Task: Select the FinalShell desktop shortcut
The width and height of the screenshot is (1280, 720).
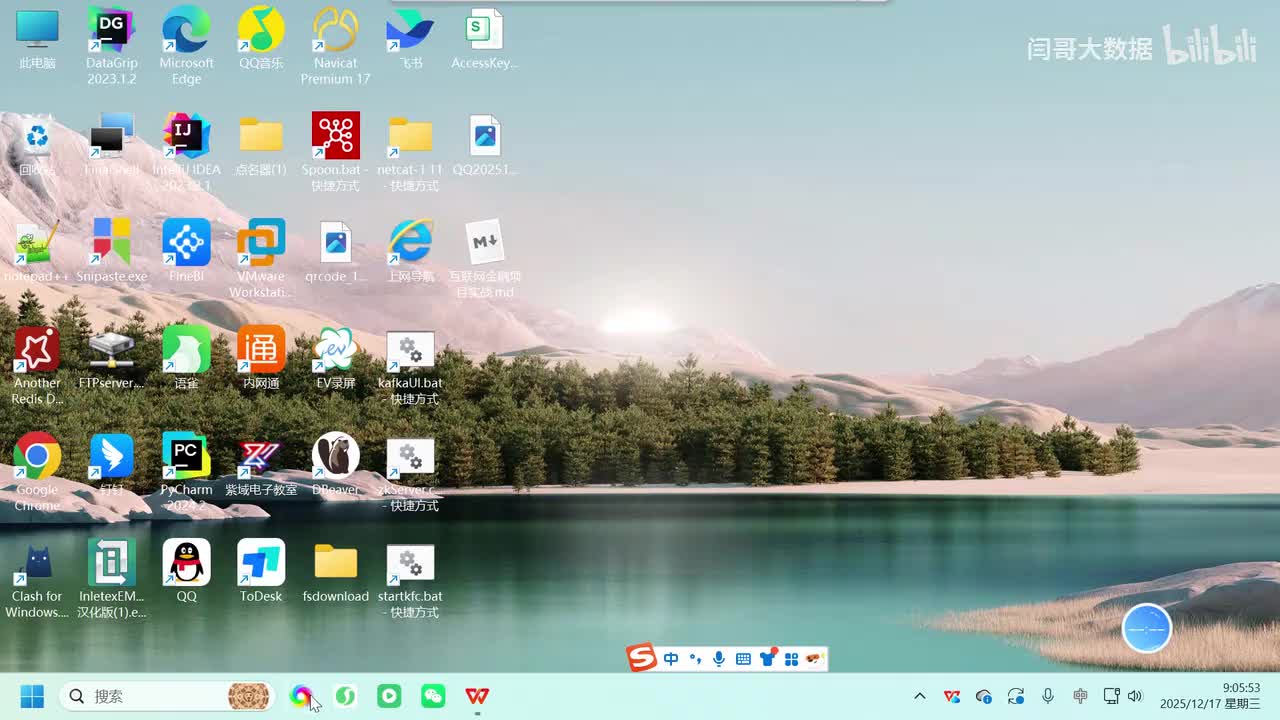Action: (x=111, y=146)
